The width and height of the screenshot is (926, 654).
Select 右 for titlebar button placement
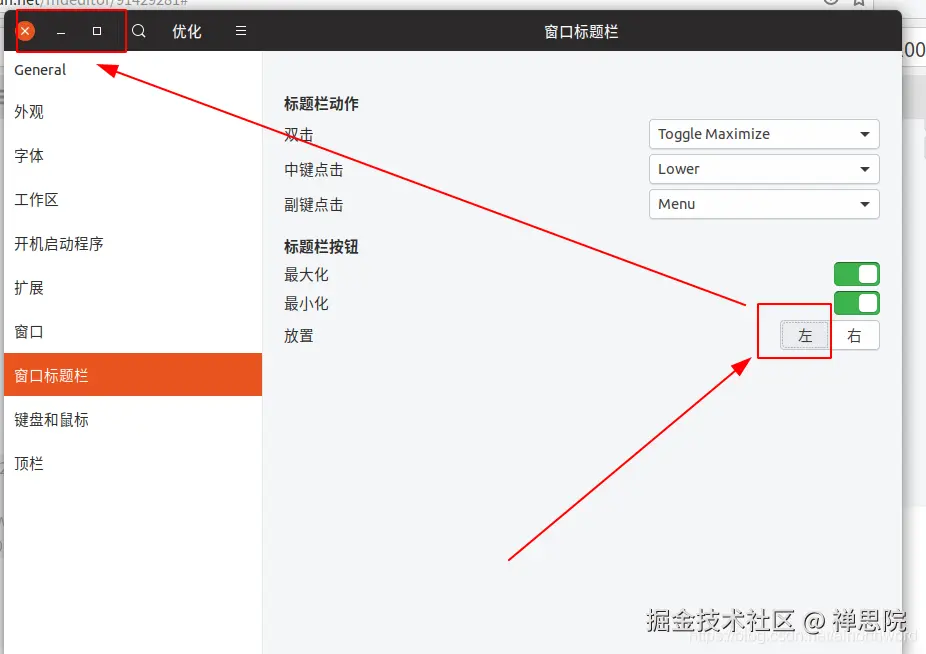point(855,336)
